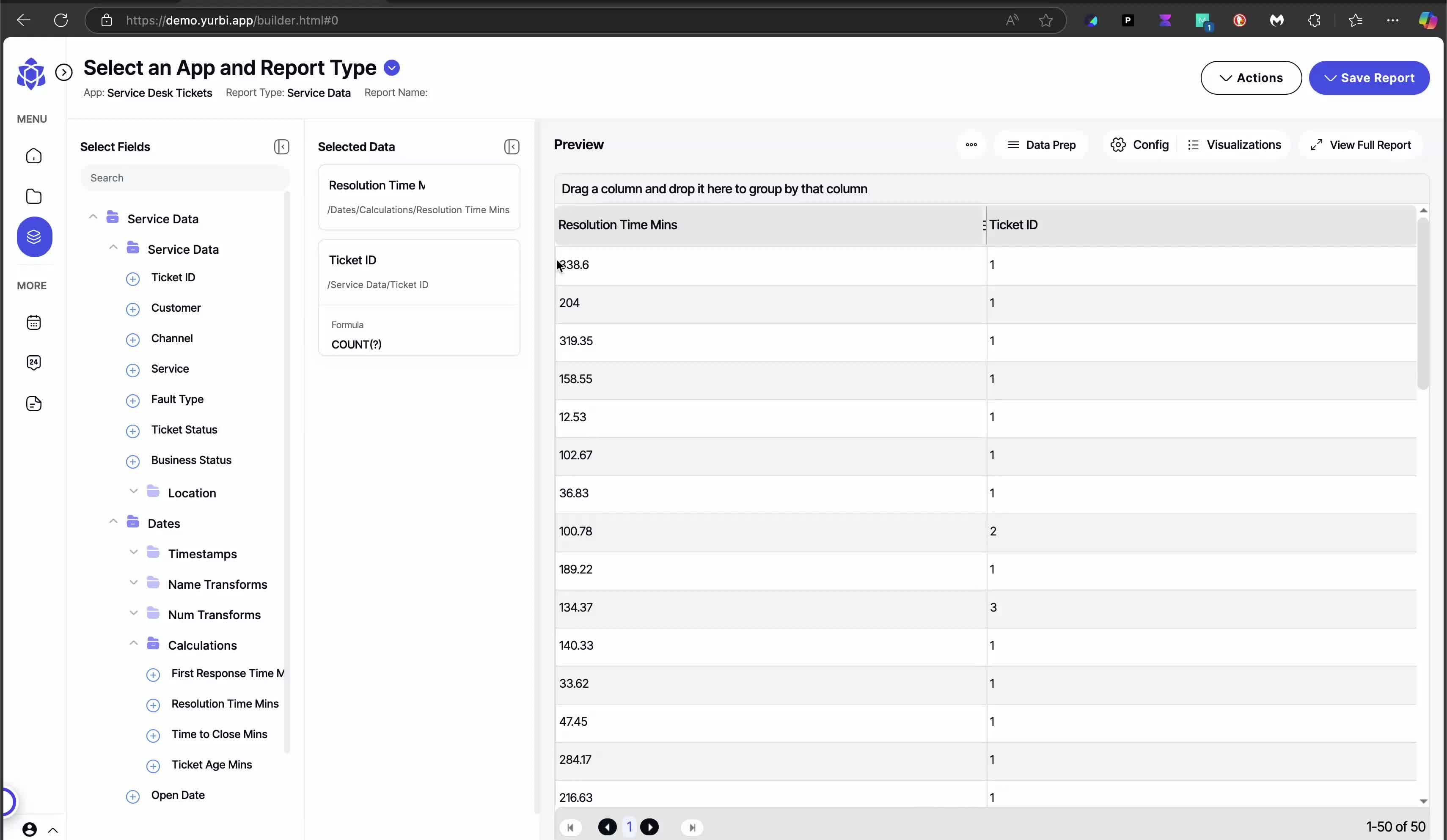Click the home icon in left sidebar
This screenshot has height=840, width=1447.
click(x=34, y=156)
